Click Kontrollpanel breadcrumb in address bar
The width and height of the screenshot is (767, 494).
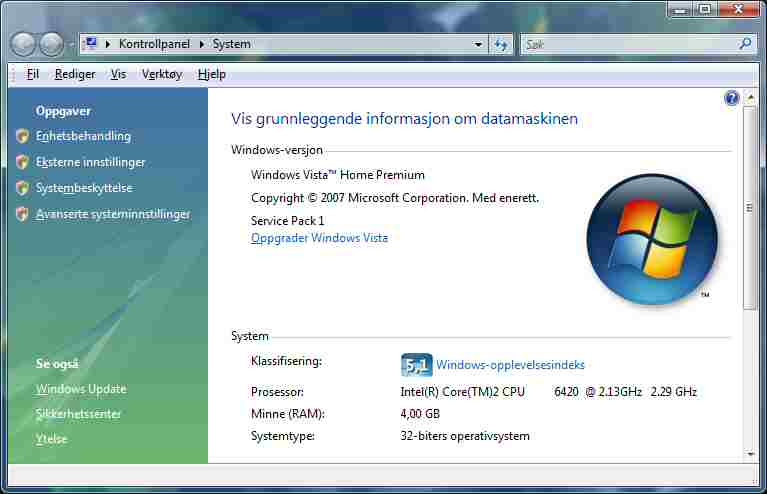(x=154, y=44)
